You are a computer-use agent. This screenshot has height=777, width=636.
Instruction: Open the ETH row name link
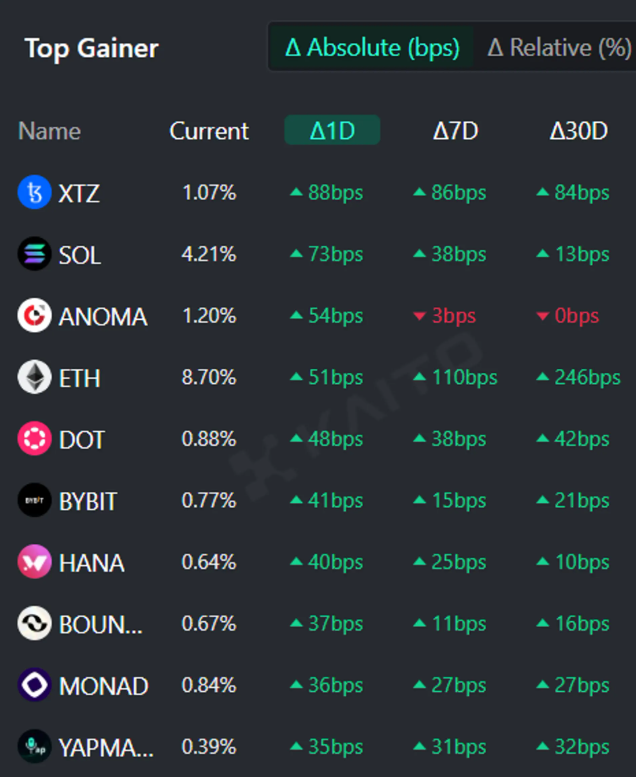(80, 379)
